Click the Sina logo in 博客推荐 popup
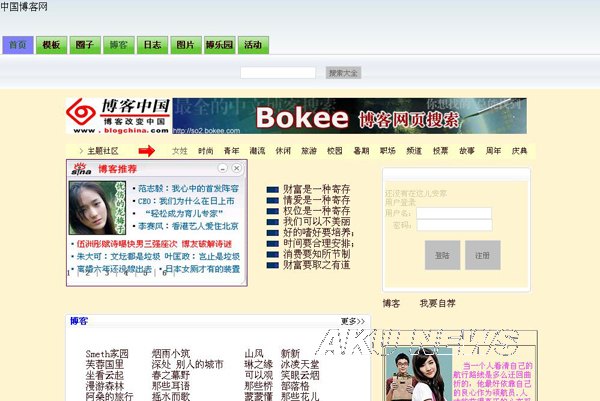 point(79,169)
